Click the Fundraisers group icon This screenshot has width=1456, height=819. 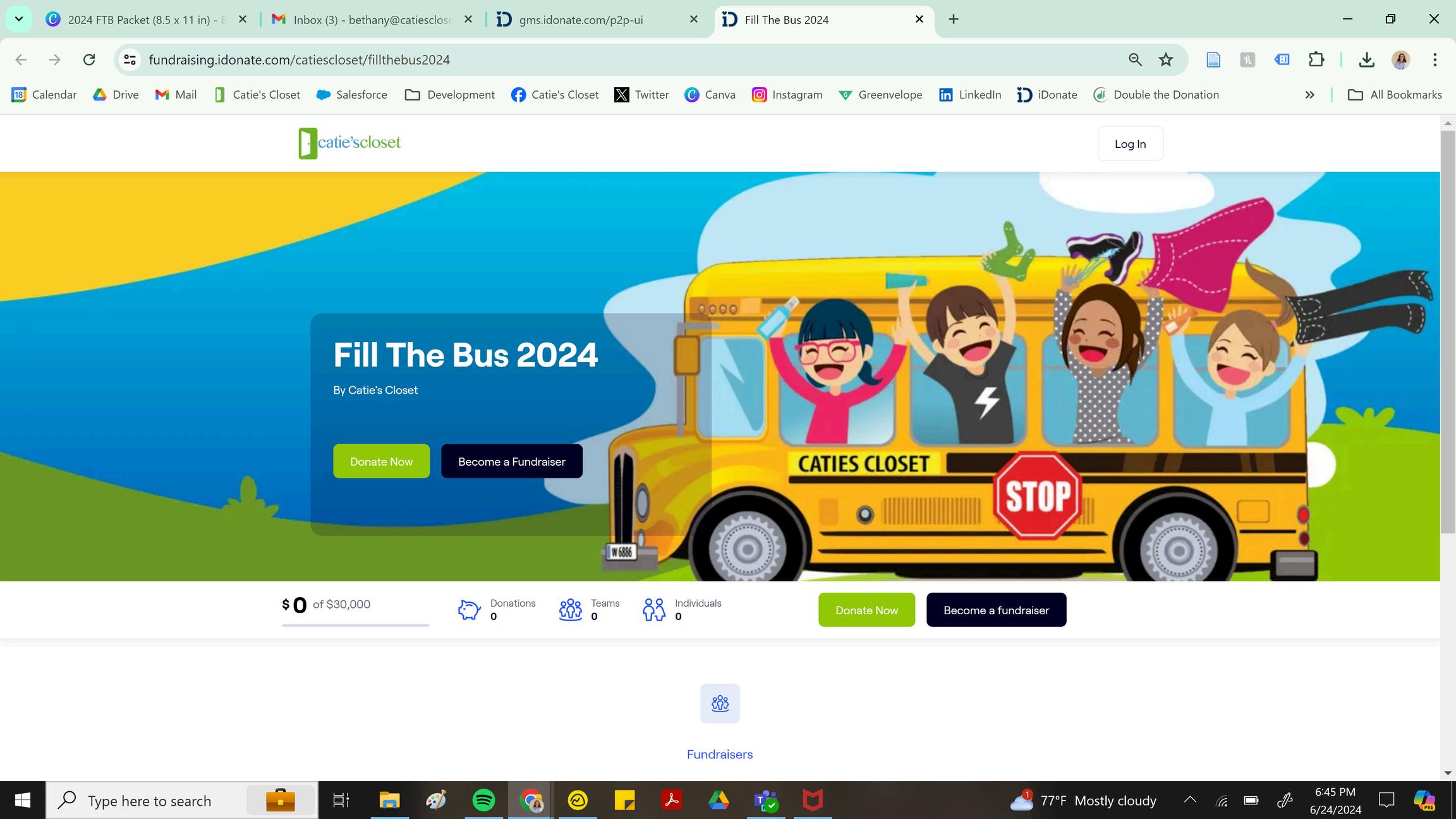click(x=720, y=703)
